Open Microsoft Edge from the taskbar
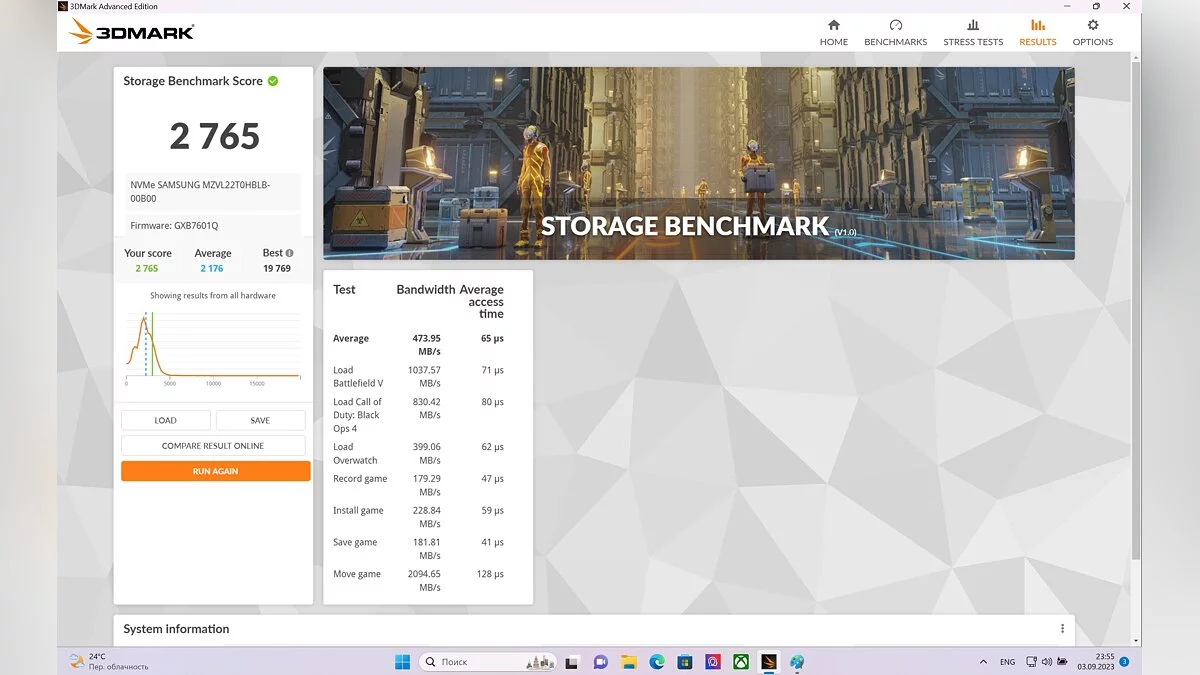Image resolution: width=1200 pixels, height=675 pixels. pos(657,662)
